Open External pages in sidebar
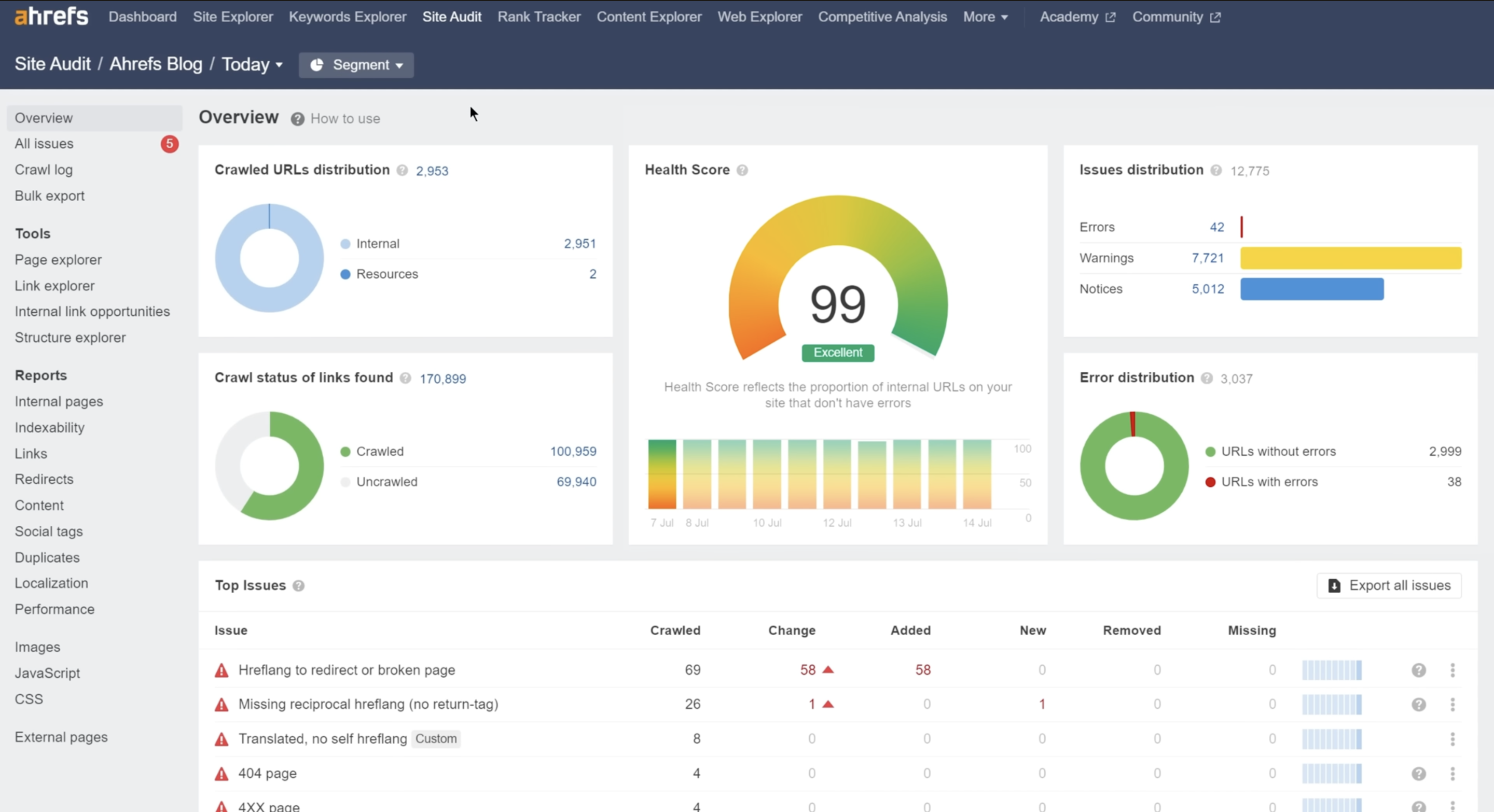 click(61, 737)
